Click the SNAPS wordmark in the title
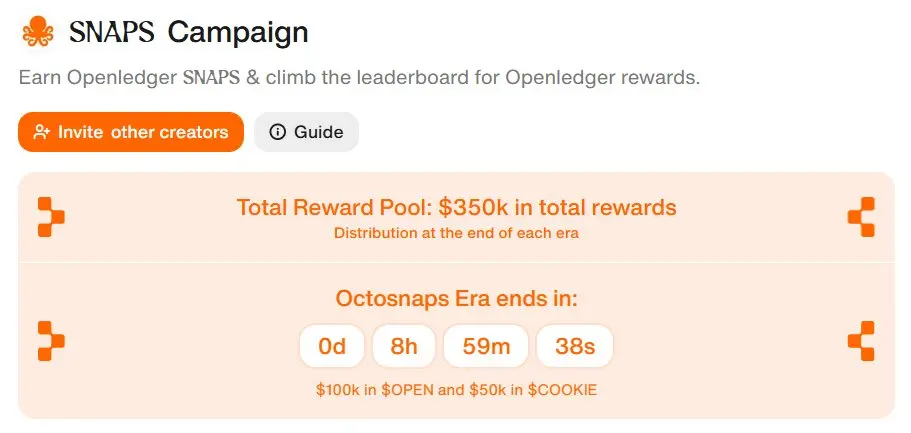Image resolution: width=911 pixels, height=433 pixels. pos(112,32)
